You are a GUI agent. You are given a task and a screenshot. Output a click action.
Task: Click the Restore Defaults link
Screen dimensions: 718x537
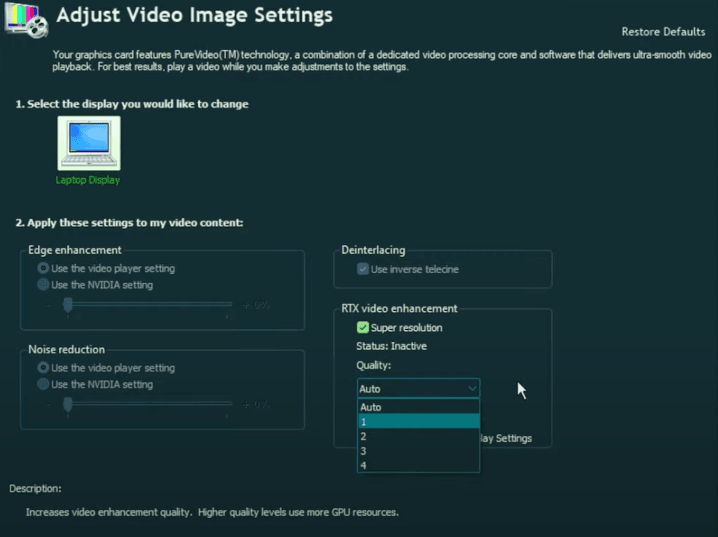tap(663, 32)
